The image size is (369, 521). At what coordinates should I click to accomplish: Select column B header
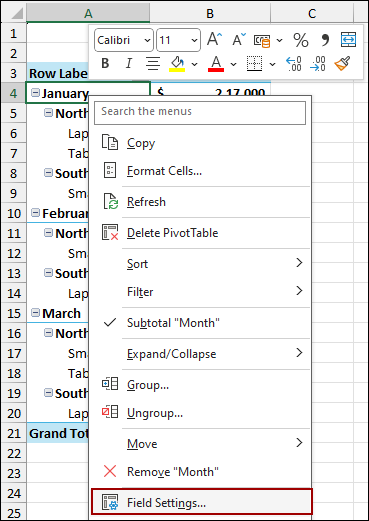point(210,13)
